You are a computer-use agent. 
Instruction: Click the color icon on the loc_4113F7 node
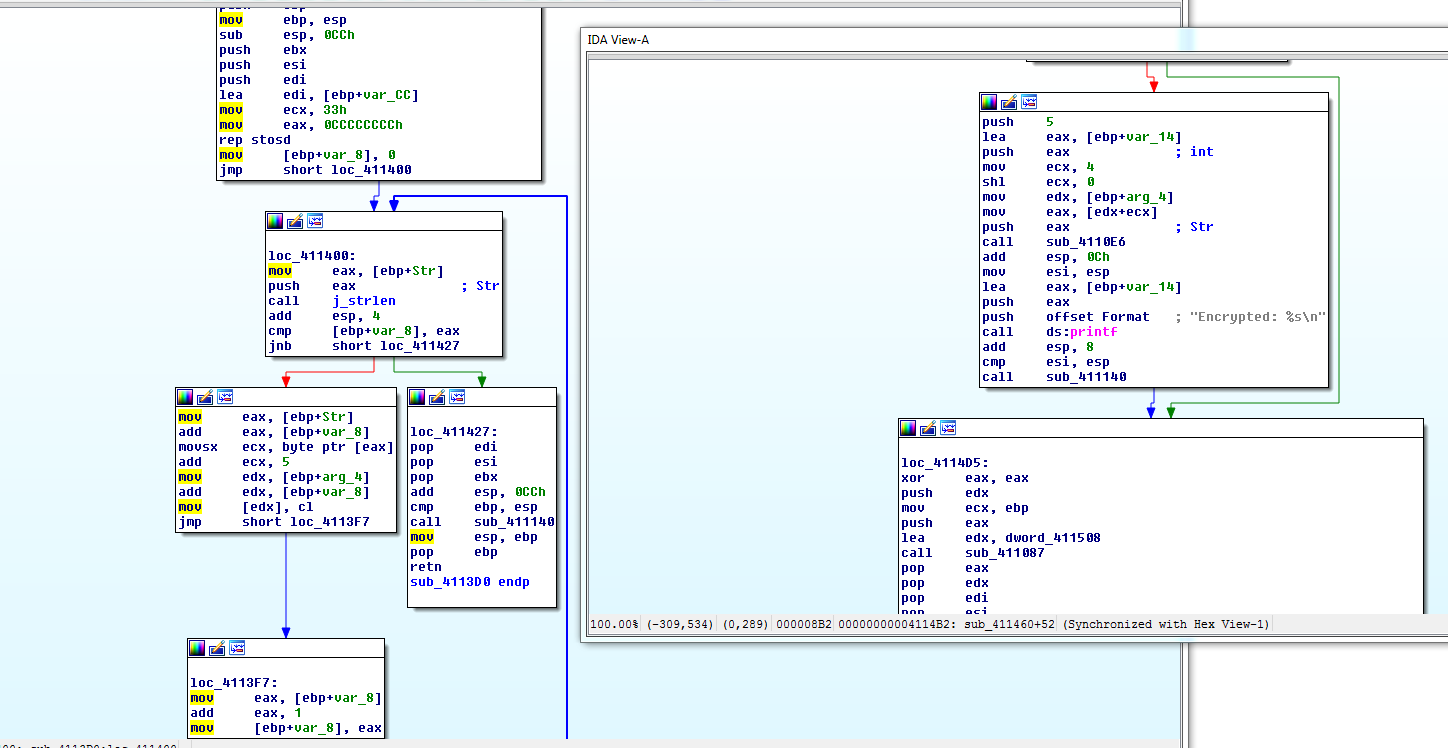coord(197,648)
